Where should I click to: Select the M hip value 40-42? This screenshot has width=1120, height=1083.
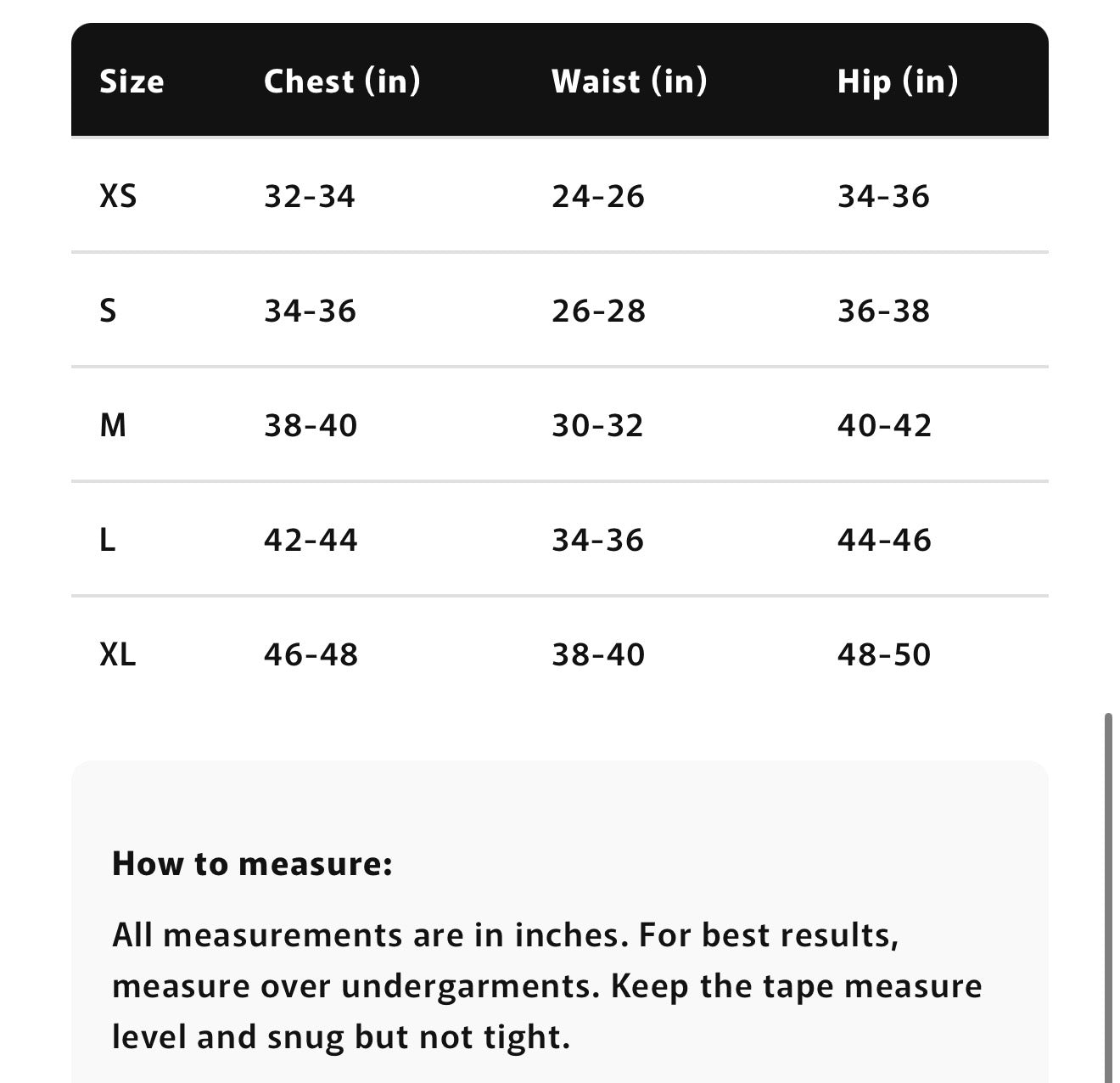click(884, 425)
